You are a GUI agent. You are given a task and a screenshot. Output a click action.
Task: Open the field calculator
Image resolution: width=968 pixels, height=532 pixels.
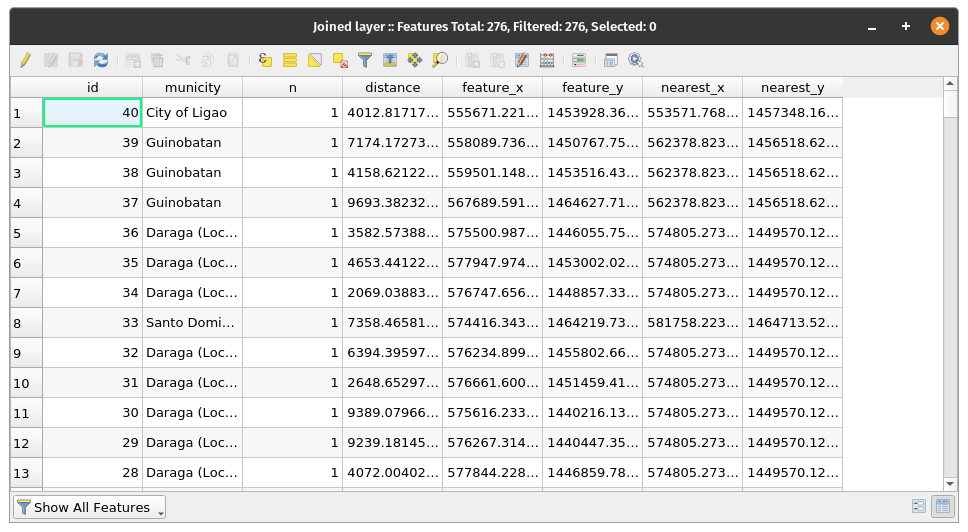pyautogui.click(x=547, y=60)
